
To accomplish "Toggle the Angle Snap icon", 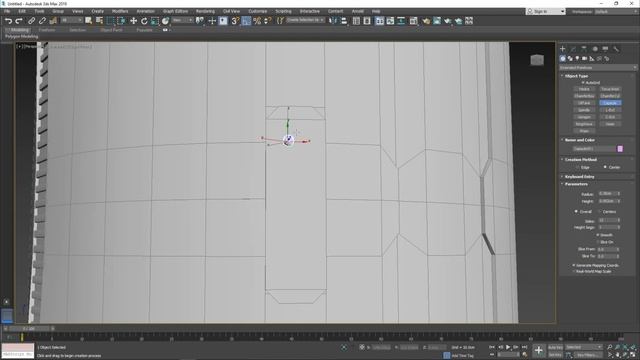I will (x=246, y=21).
